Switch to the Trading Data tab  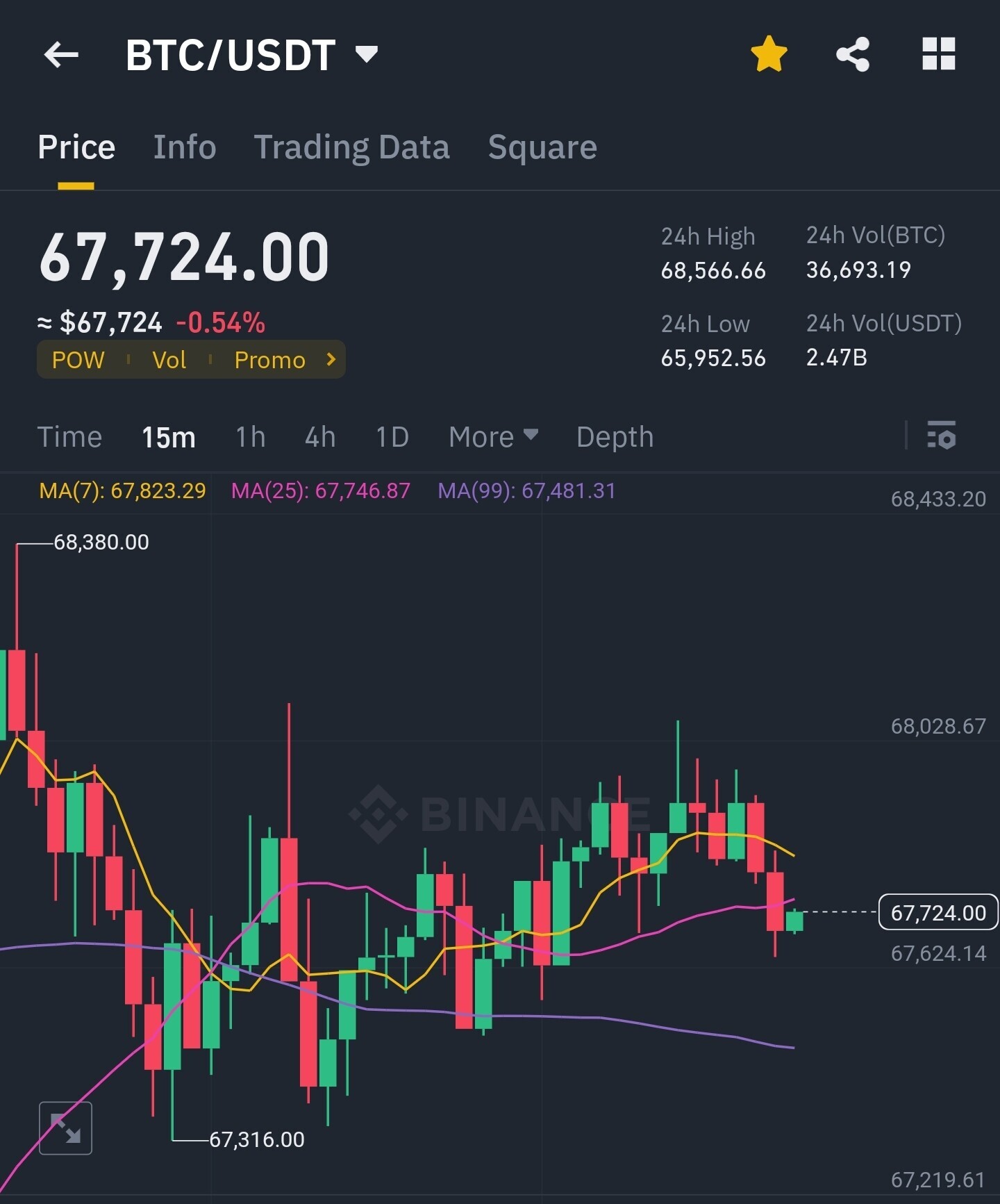tap(351, 147)
